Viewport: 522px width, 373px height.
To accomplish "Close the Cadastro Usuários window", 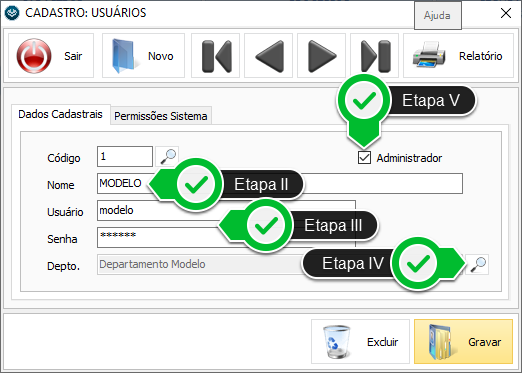I will click(506, 13).
